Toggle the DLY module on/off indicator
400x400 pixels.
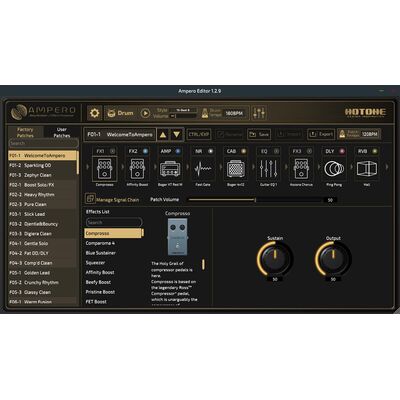(342, 151)
